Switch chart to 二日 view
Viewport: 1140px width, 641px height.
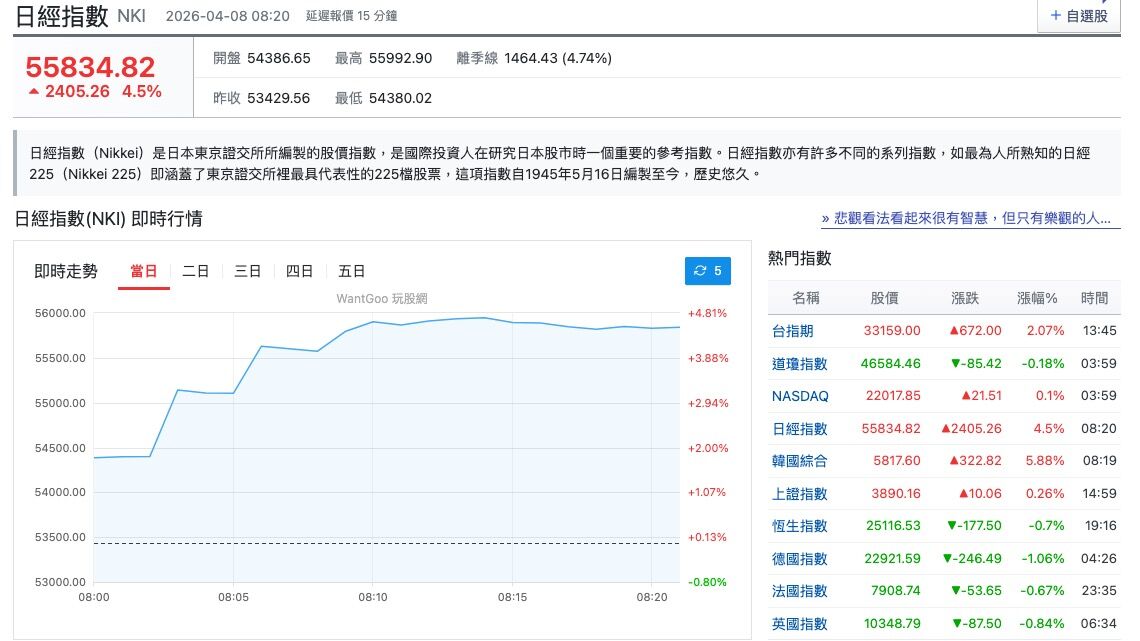[196, 271]
